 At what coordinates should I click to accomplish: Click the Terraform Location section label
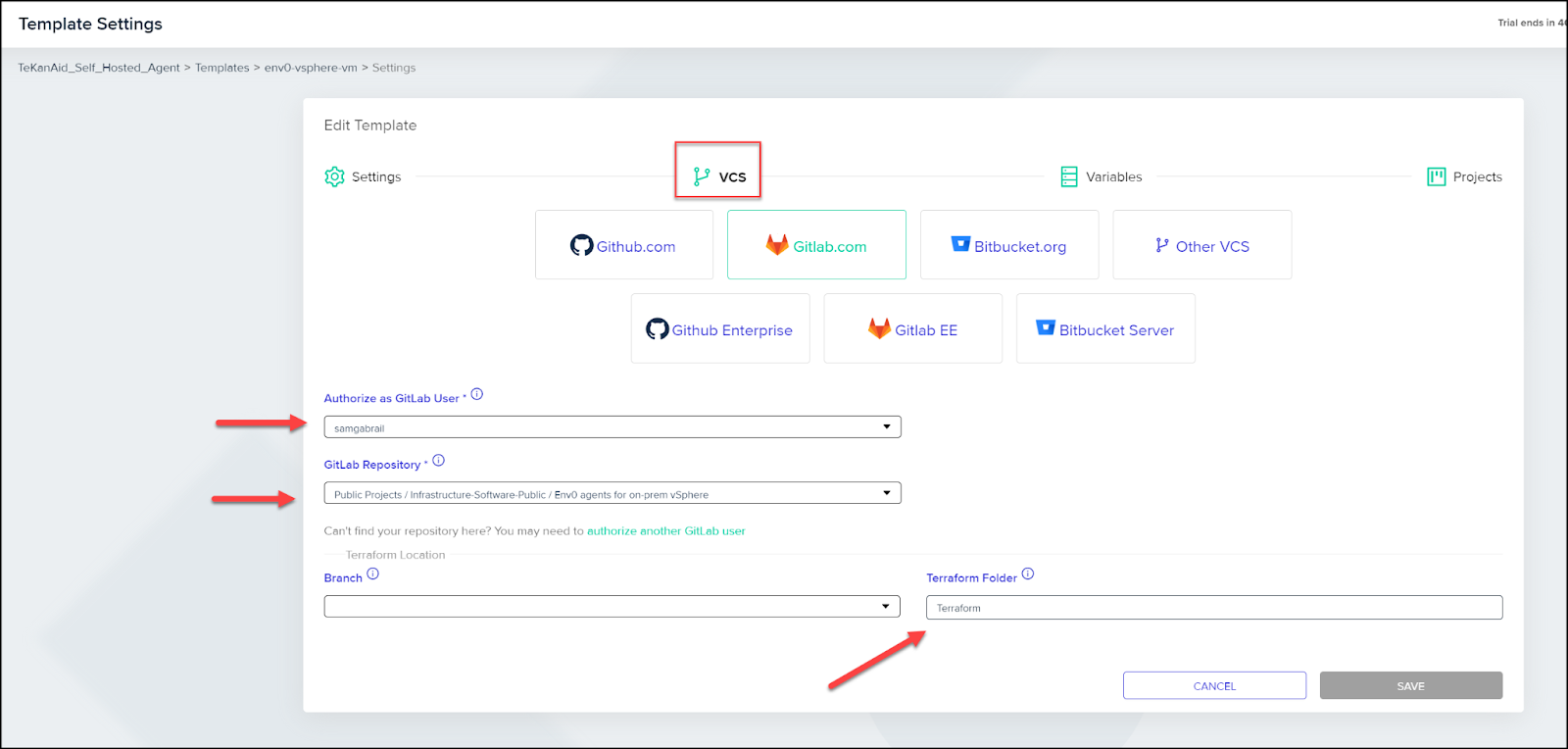tap(396, 555)
